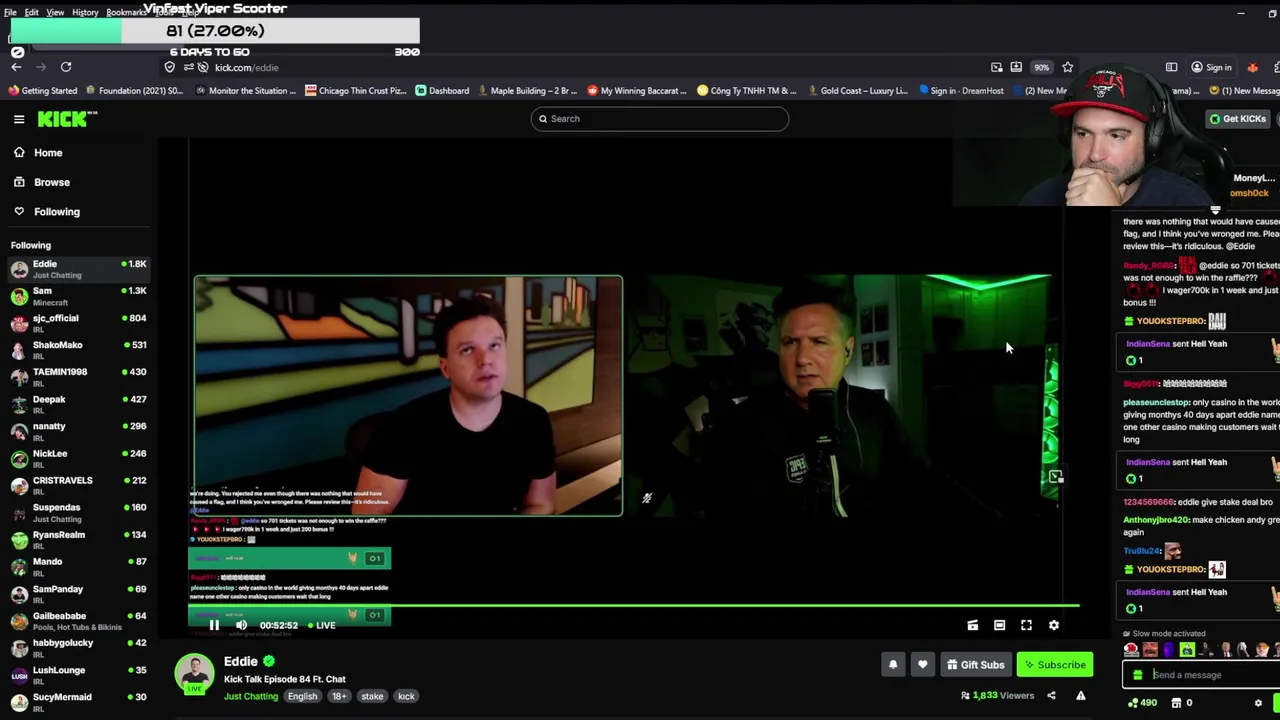Open ShakoMako channel in the sidebar
Screen dimensions: 1280x720
(x=78, y=351)
